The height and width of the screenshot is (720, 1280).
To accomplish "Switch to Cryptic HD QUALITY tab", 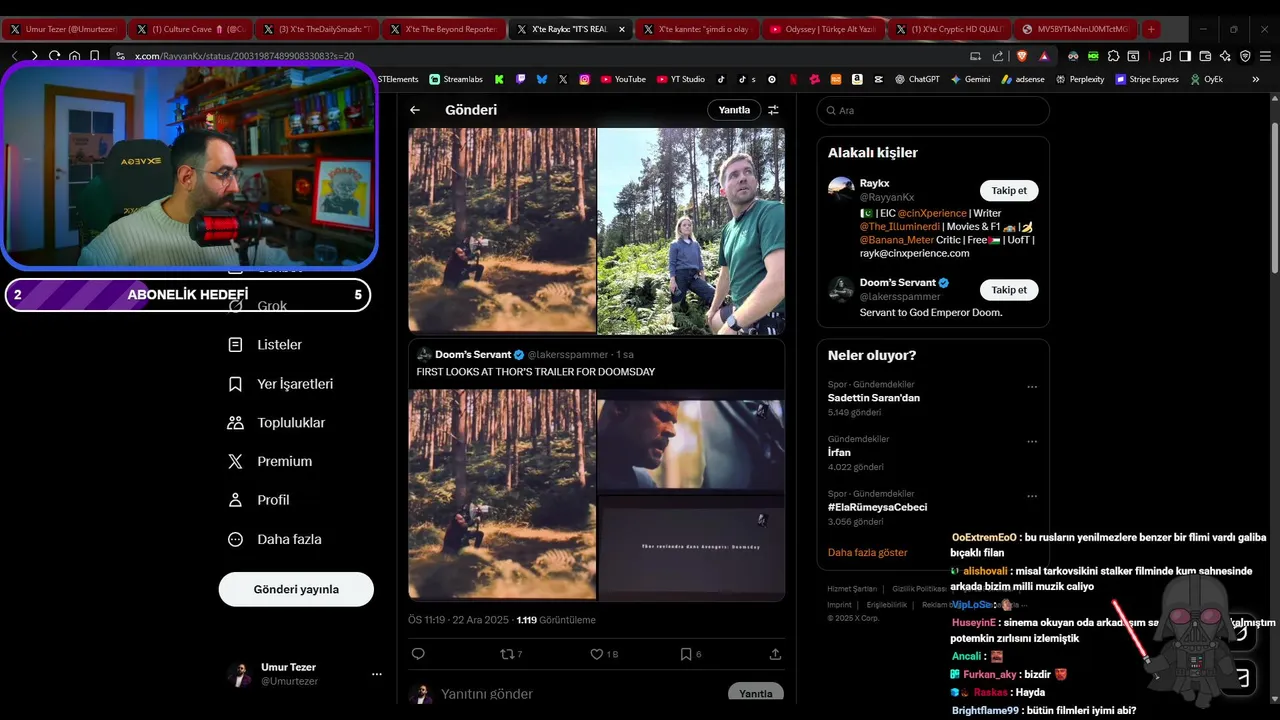I will 950,29.
